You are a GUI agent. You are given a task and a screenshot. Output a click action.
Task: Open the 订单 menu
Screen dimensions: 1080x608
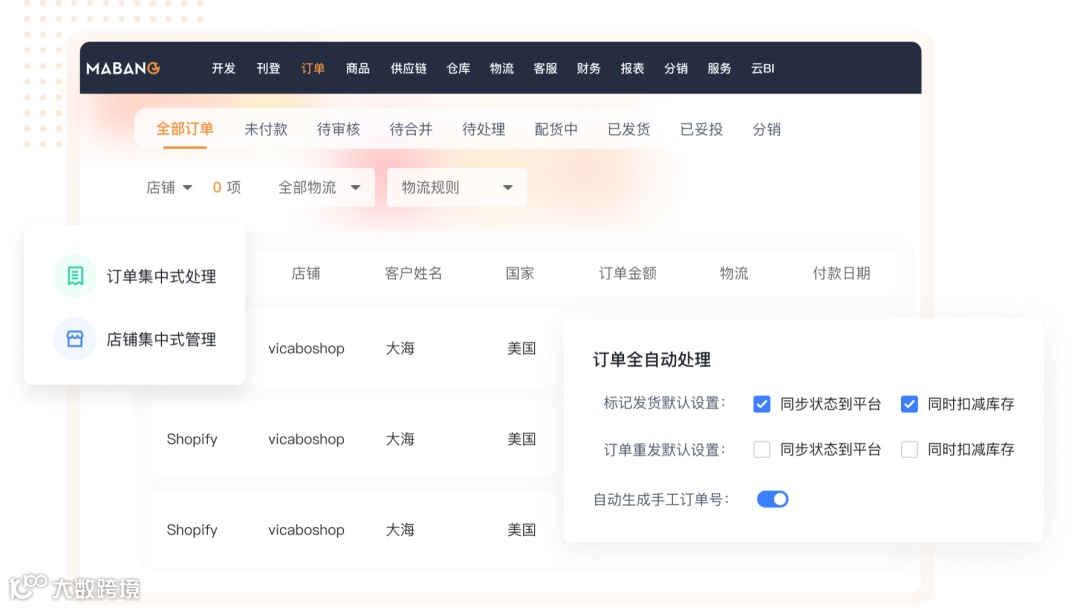(x=313, y=68)
